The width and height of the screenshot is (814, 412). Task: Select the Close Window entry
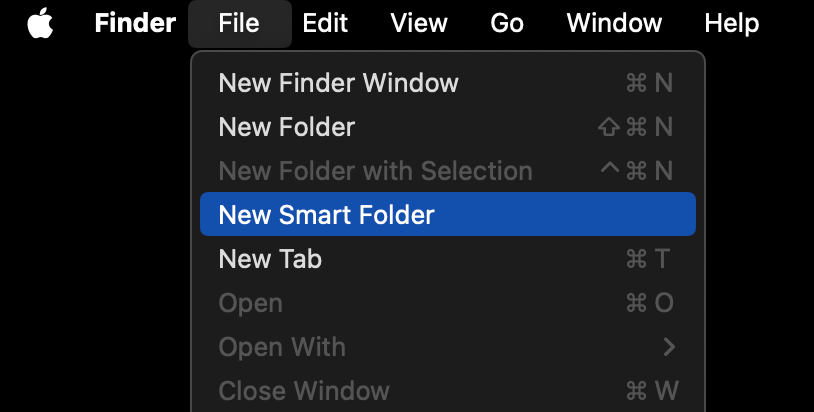pyautogui.click(x=447, y=391)
